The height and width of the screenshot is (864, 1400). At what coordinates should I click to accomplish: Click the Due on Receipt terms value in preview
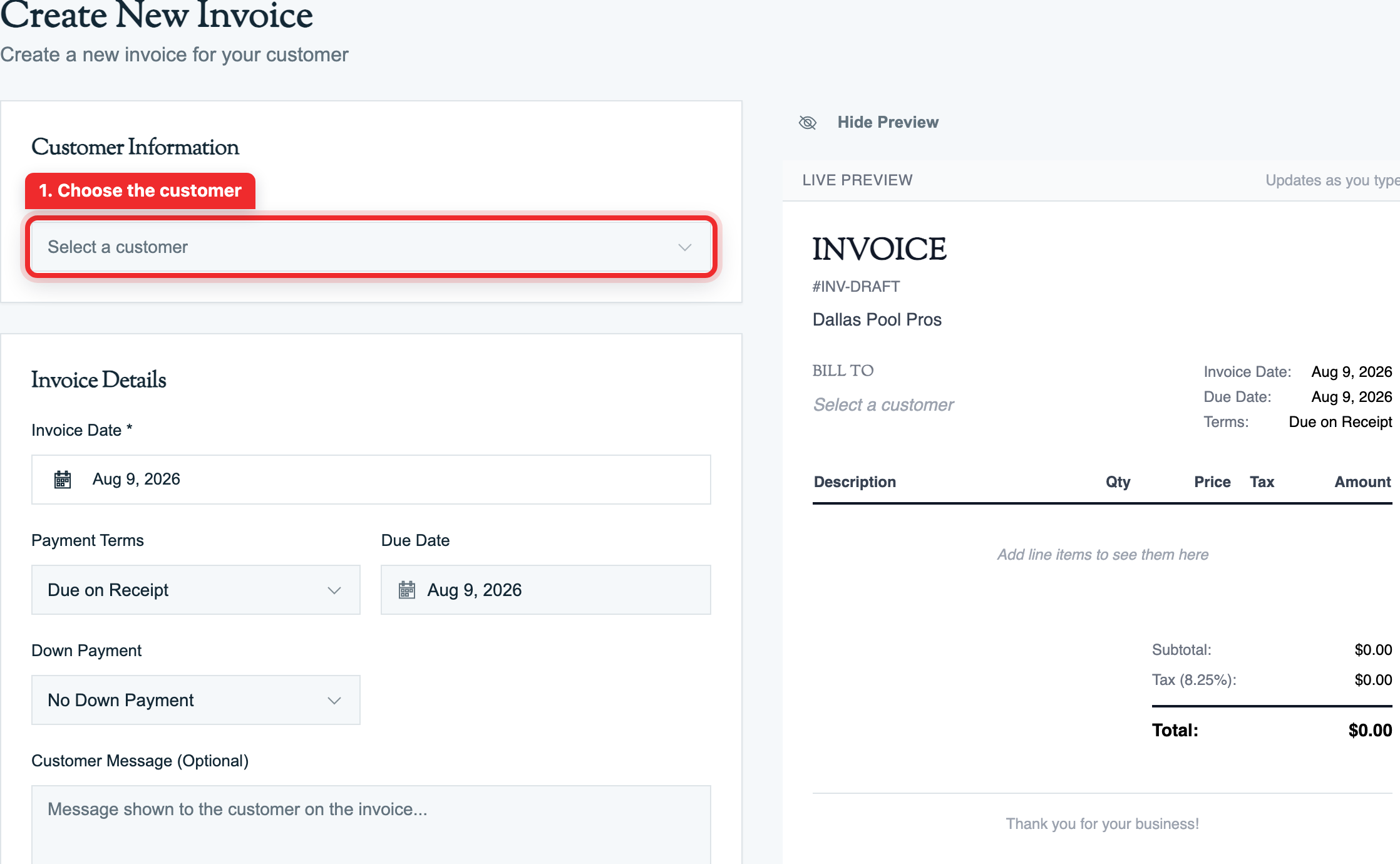tap(1340, 422)
